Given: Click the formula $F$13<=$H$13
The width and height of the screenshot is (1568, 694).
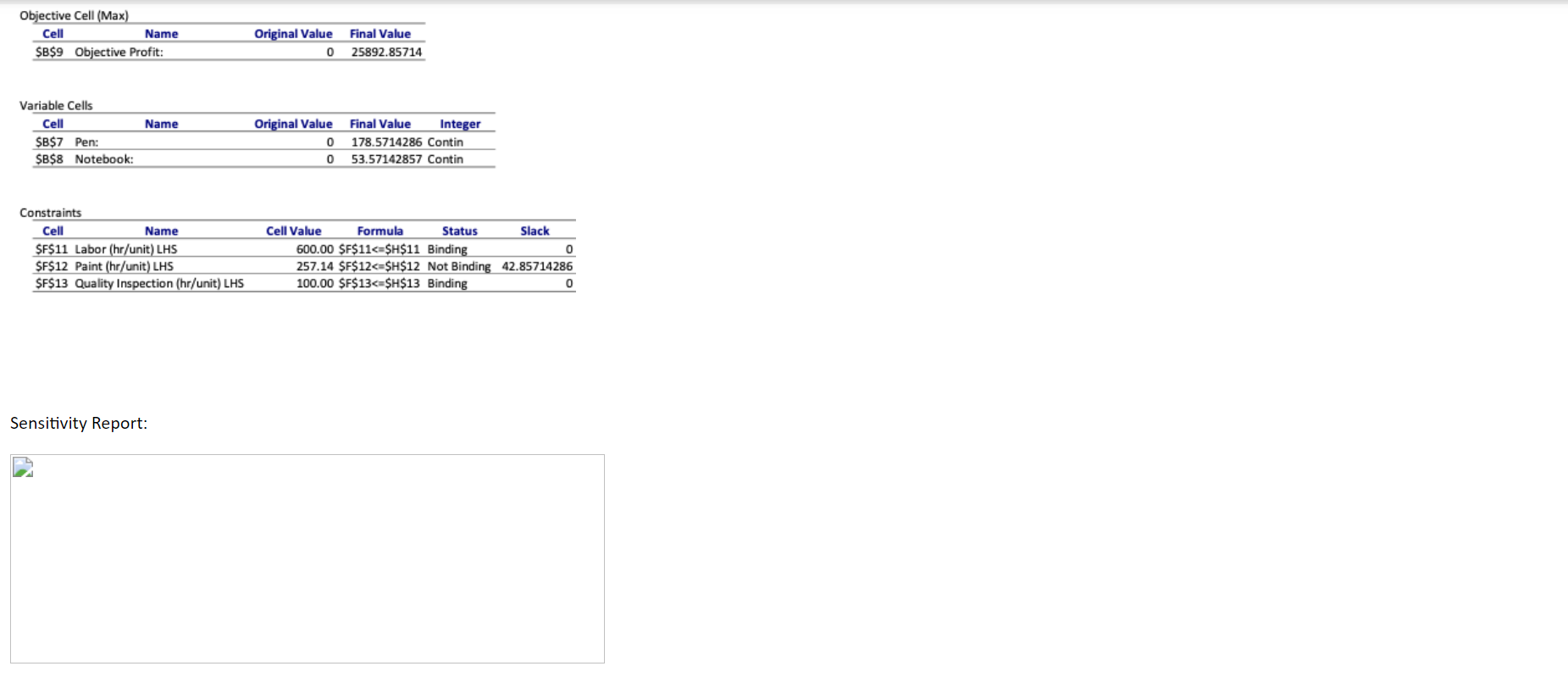Looking at the screenshot, I should coord(380,283).
